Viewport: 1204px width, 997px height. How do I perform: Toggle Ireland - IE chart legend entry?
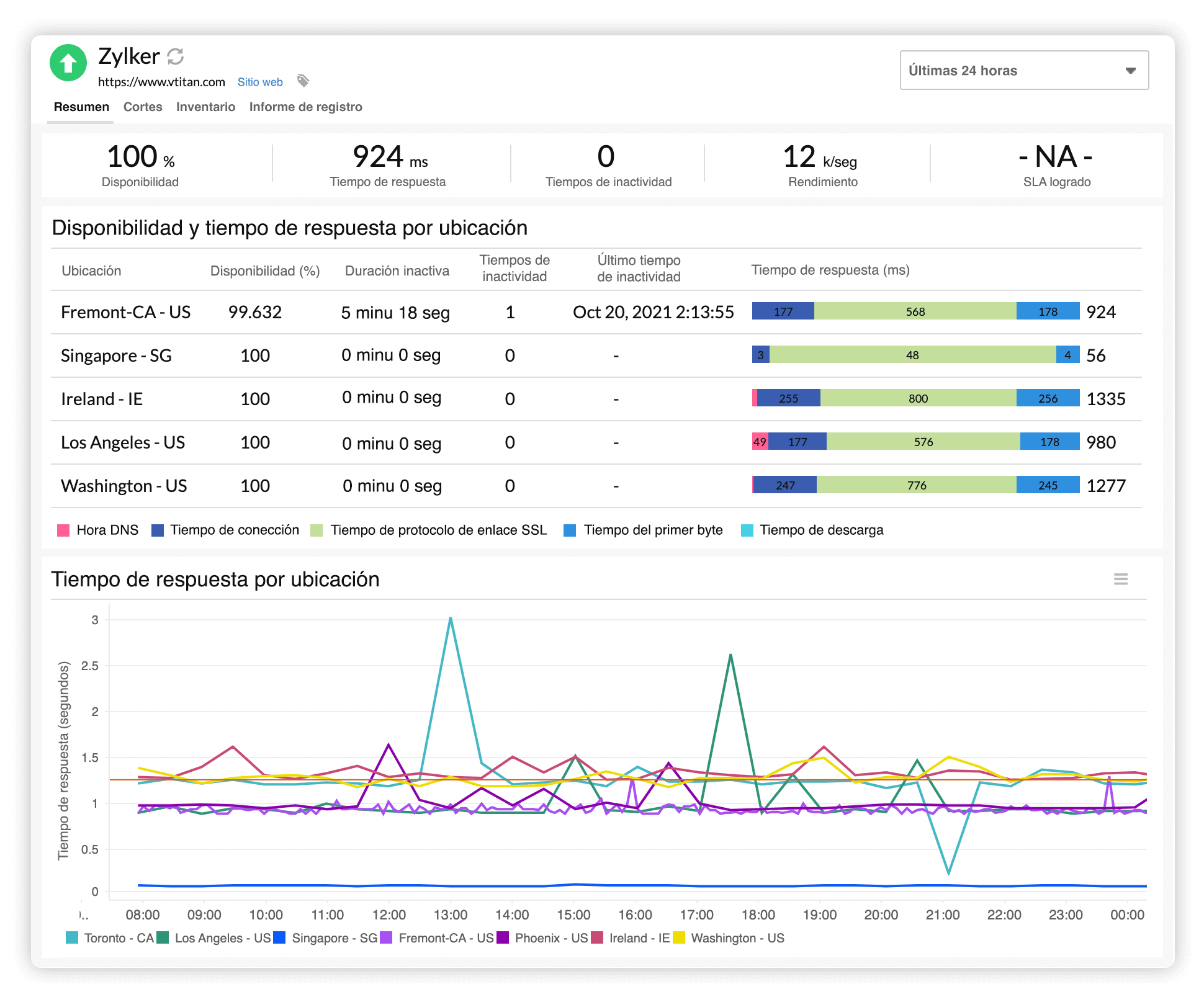[631, 937]
